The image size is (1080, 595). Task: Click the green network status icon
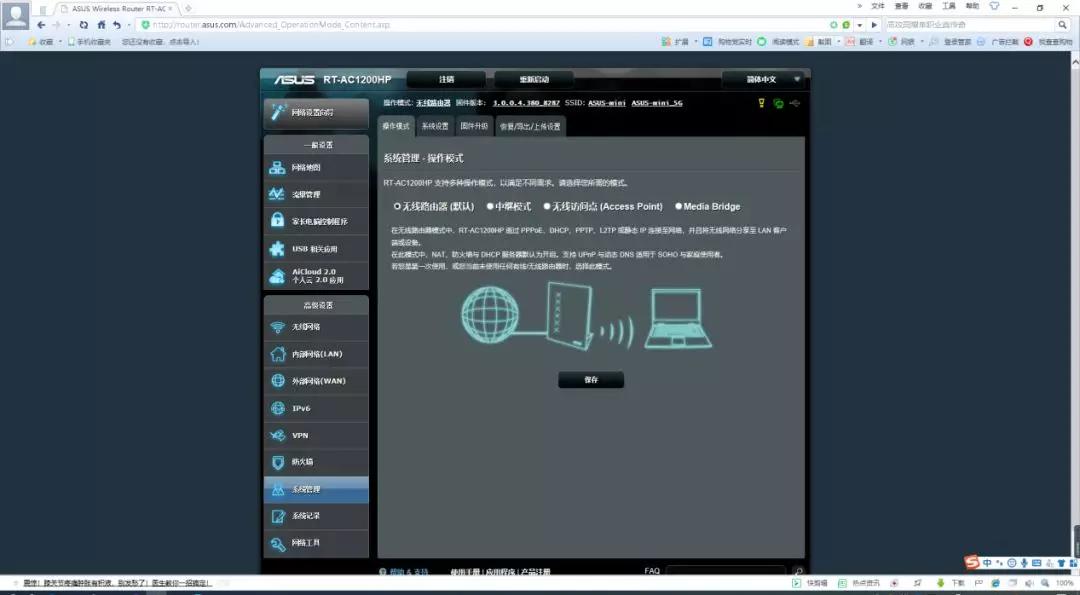coord(778,103)
